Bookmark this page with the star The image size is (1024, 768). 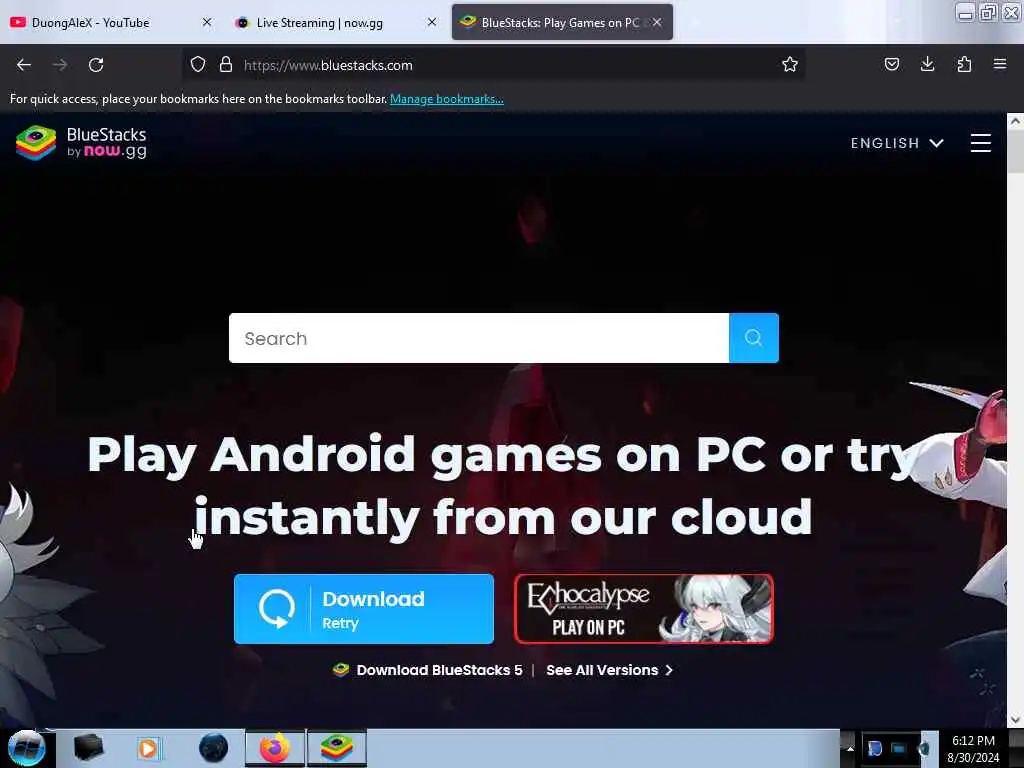point(790,64)
